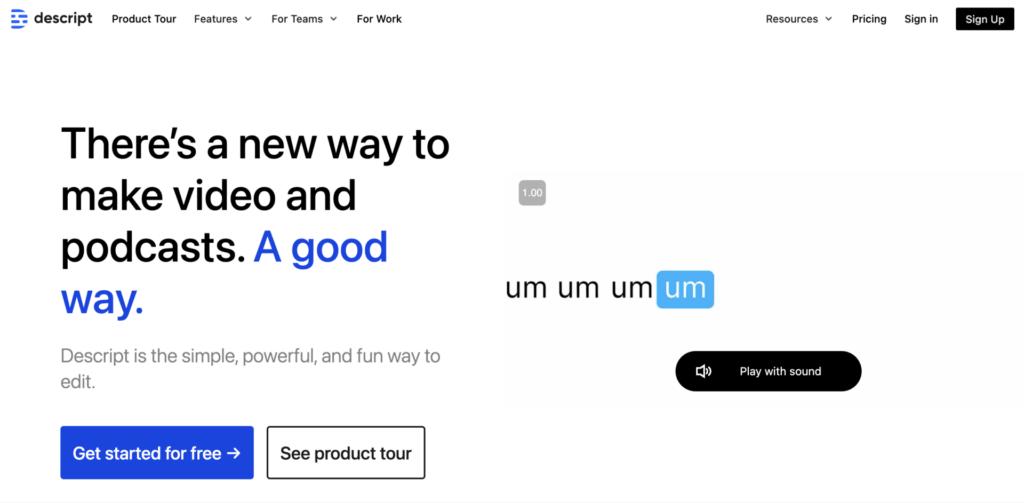Screen dimensions: 1024x503
Task: Click the 1.00 speed badge
Action: (x=532, y=193)
